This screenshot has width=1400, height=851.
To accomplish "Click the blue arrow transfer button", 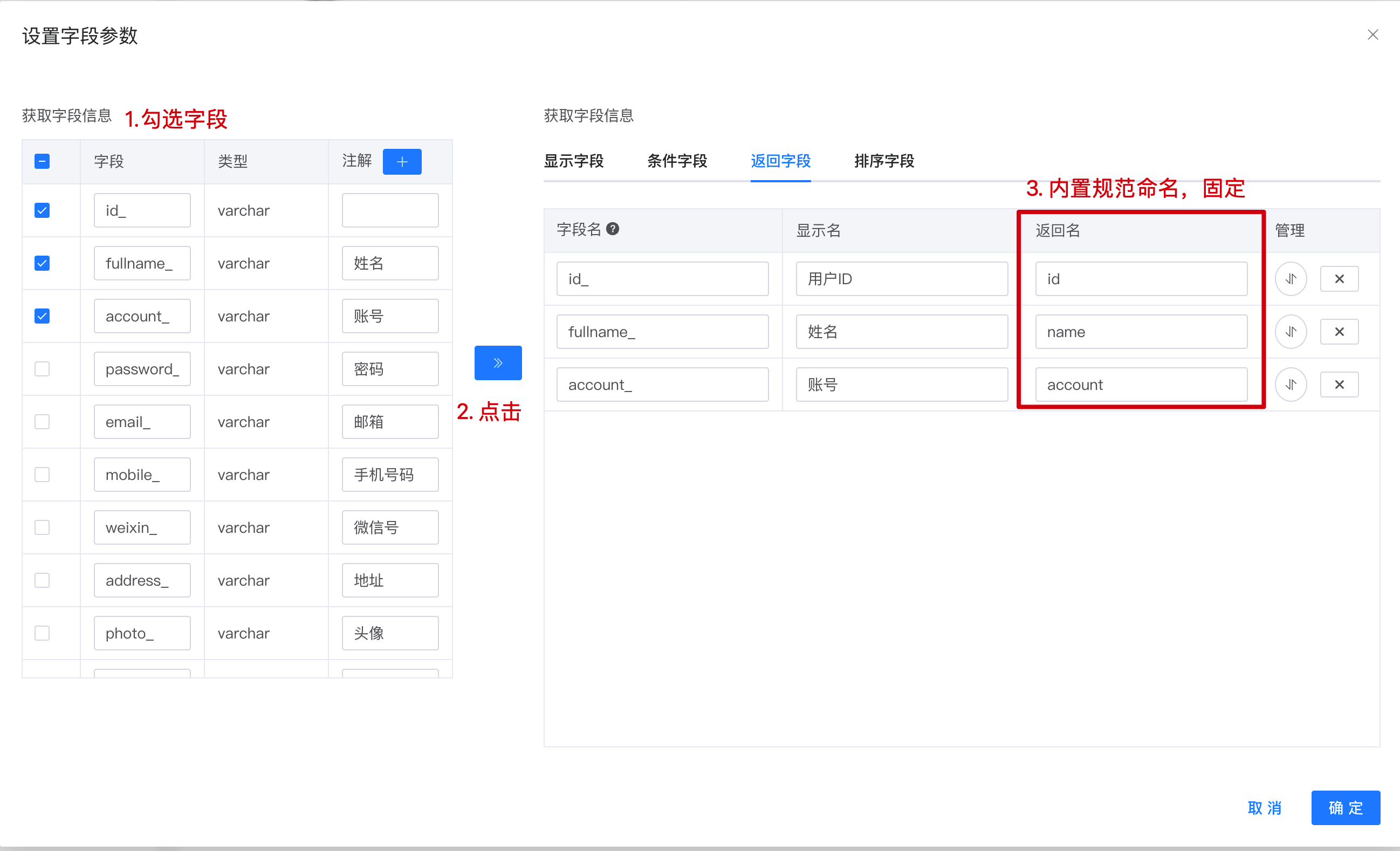I will pyautogui.click(x=497, y=363).
